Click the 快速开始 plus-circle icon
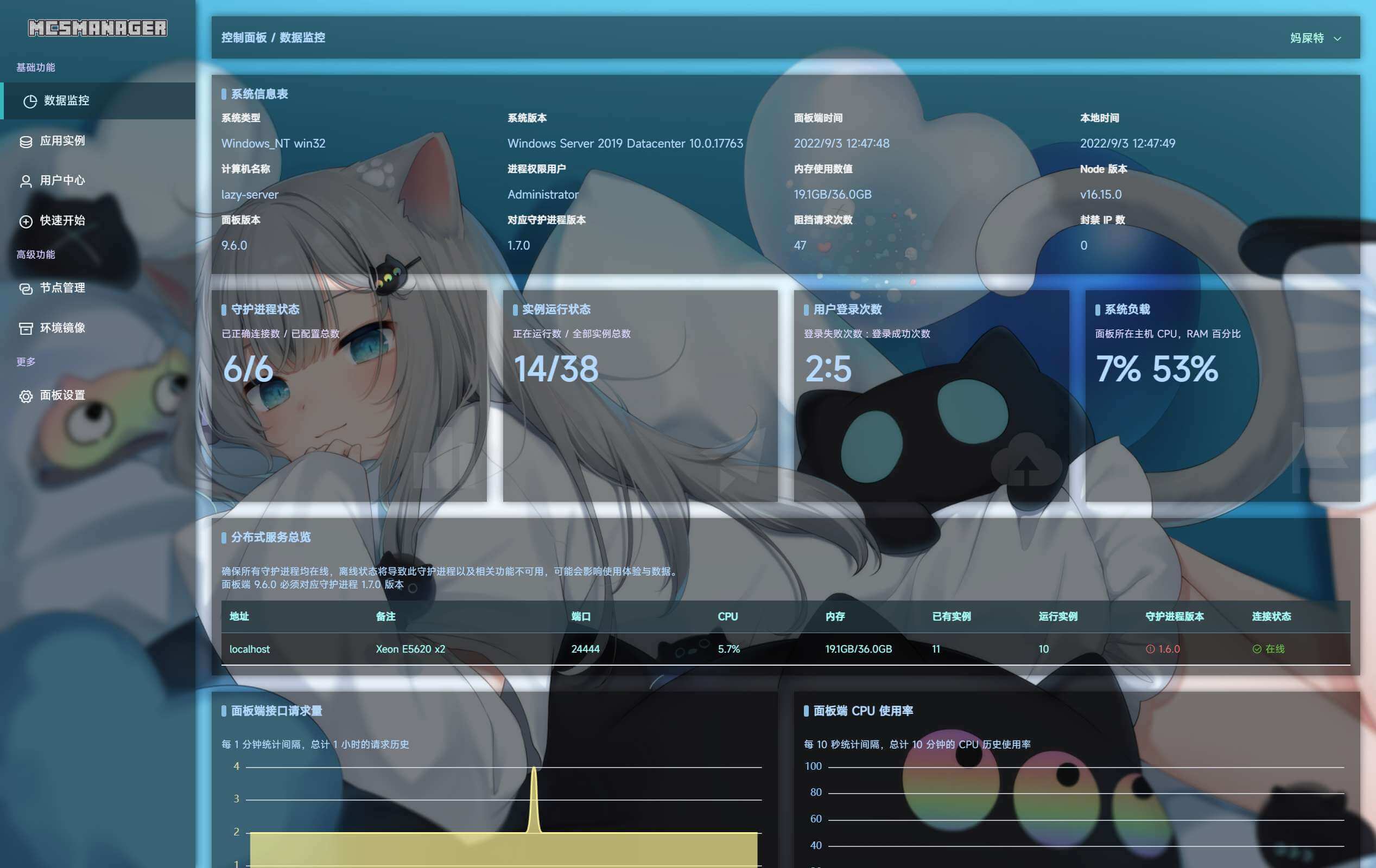 coord(26,221)
